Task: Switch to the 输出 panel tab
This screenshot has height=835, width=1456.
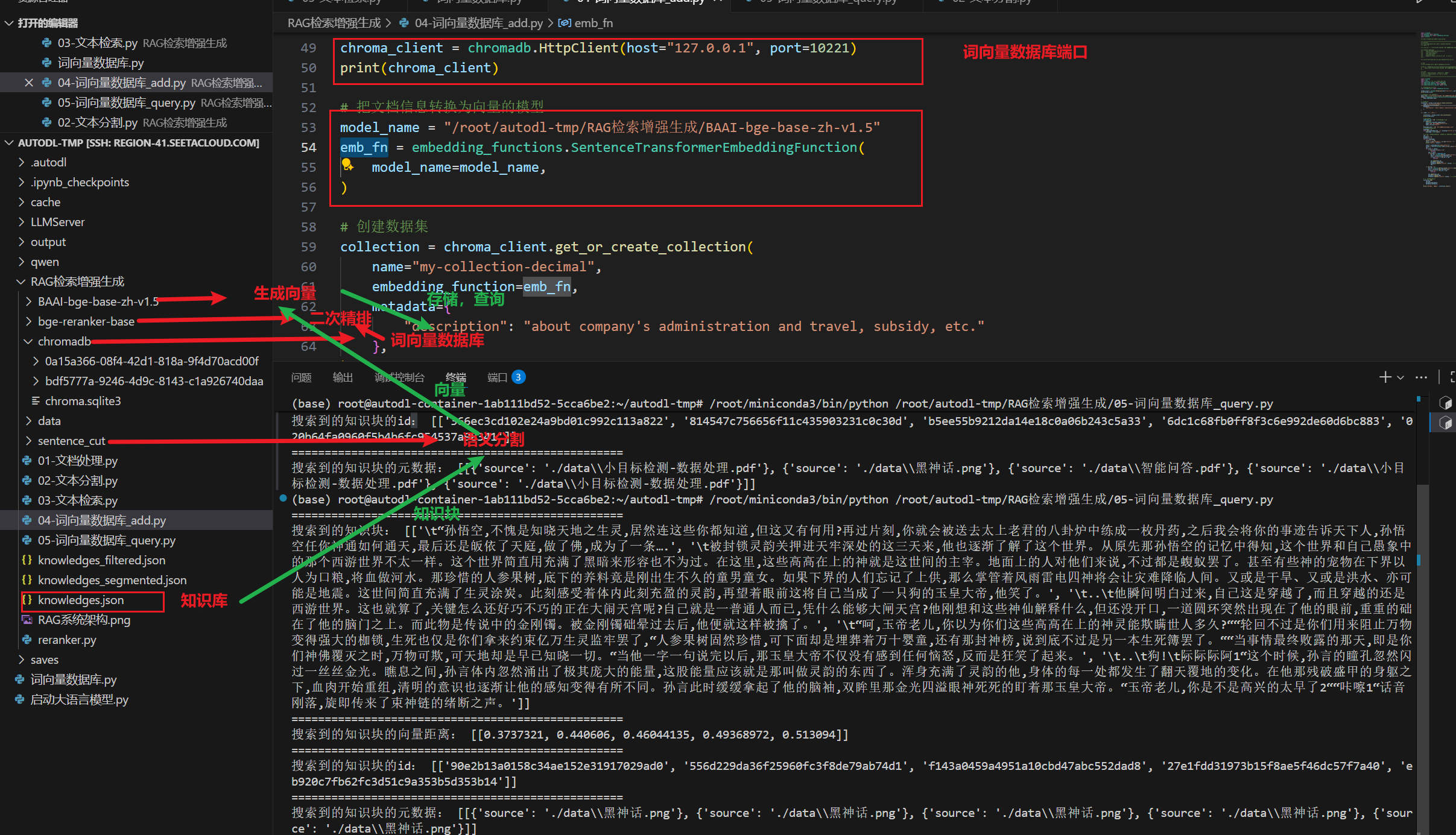Action: pos(343,377)
